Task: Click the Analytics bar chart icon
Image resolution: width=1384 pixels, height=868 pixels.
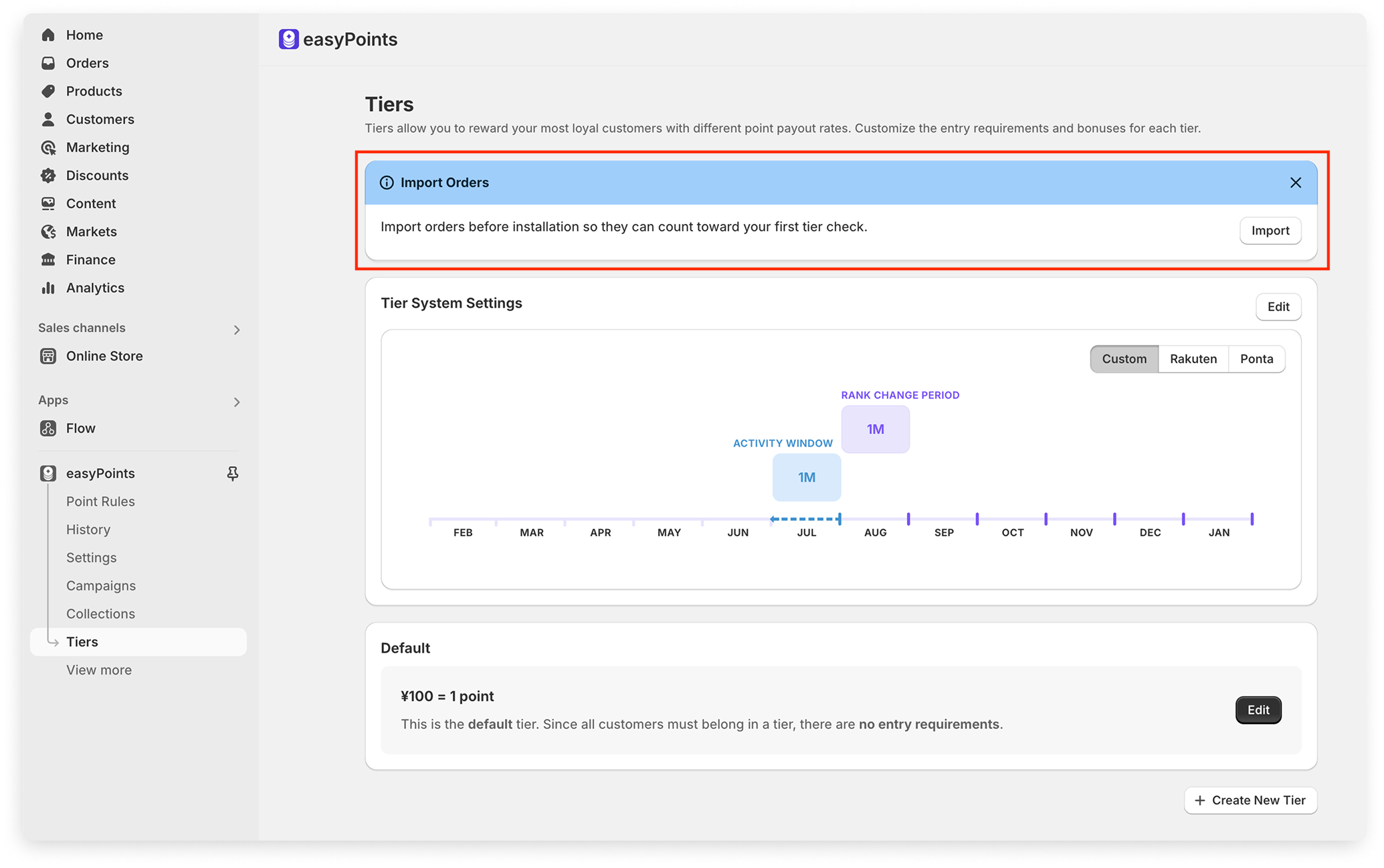Action: pyautogui.click(x=48, y=288)
